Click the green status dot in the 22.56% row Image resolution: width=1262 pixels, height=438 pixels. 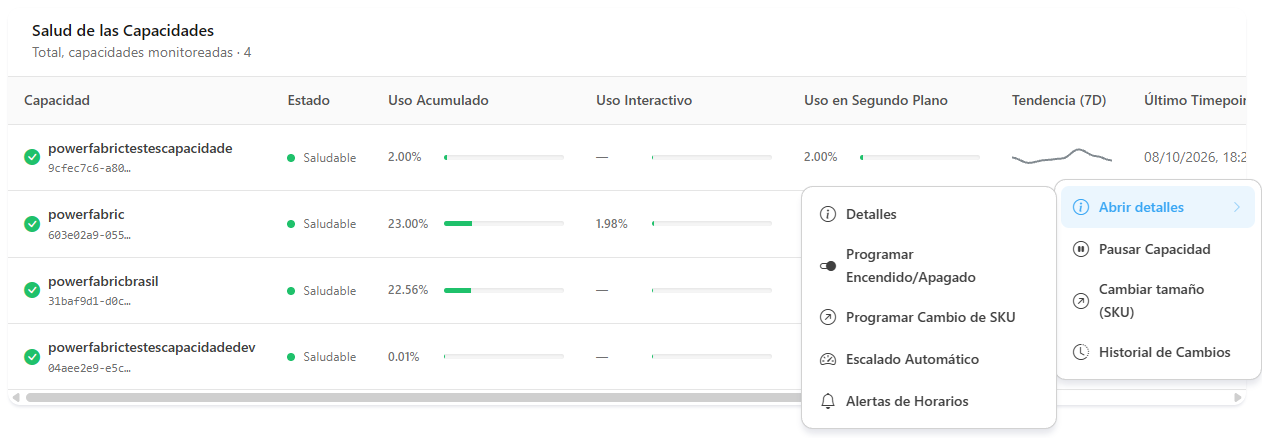(291, 291)
